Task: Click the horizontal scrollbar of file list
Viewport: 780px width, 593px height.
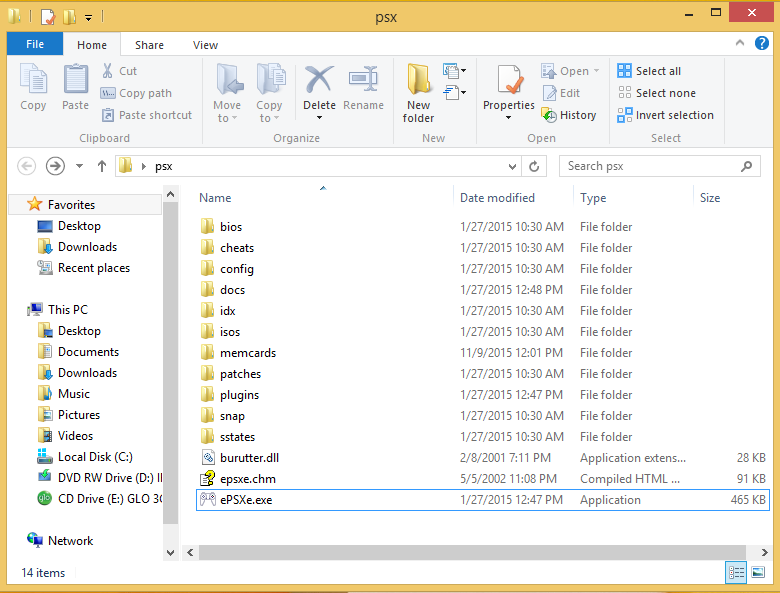Action: click(x=472, y=552)
